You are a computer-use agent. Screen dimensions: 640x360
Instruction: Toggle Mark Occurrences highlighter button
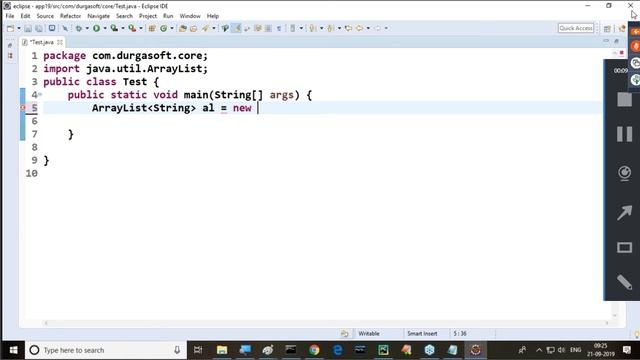(236, 28)
